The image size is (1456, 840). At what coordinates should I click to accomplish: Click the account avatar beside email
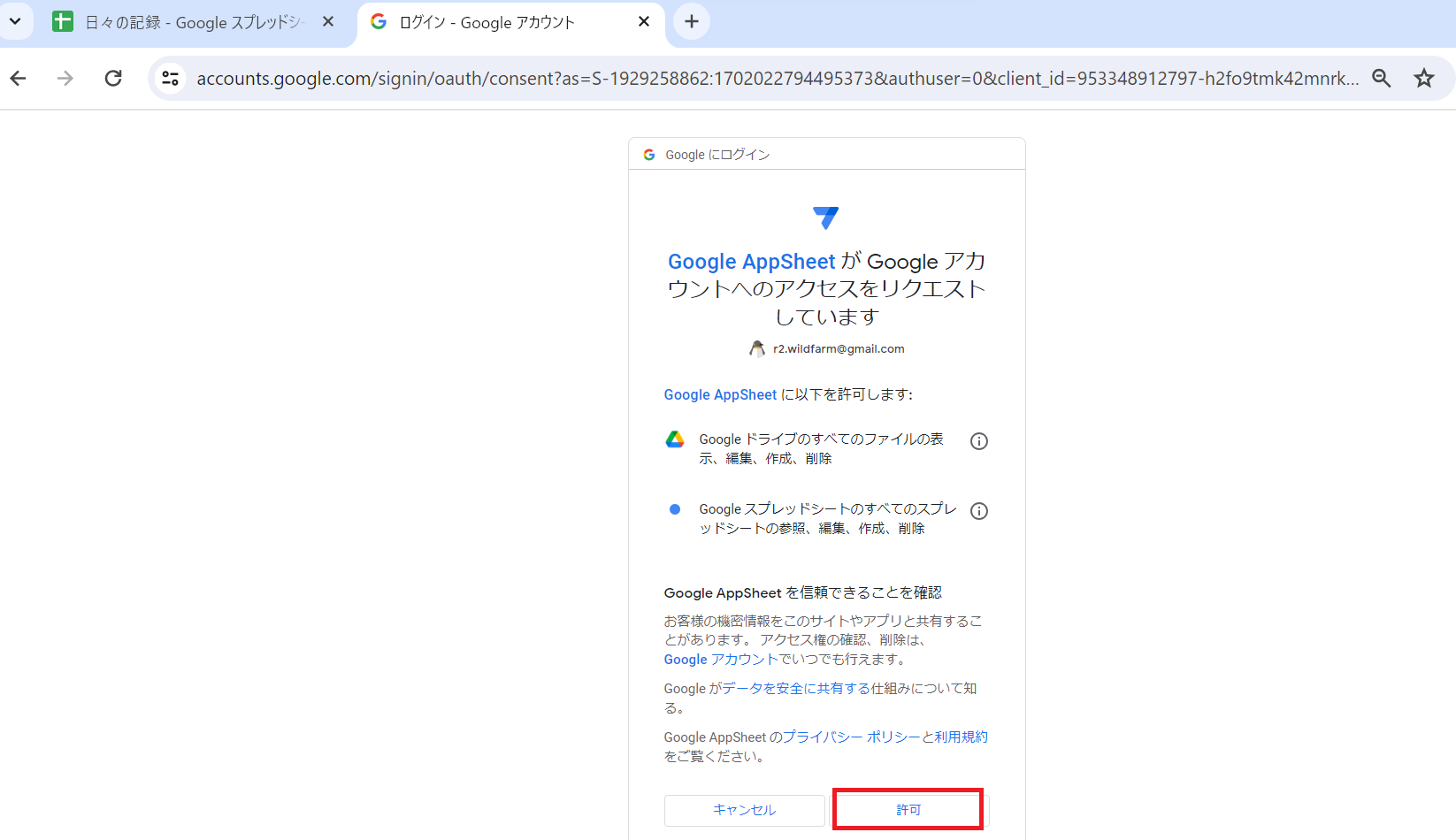click(757, 349)
